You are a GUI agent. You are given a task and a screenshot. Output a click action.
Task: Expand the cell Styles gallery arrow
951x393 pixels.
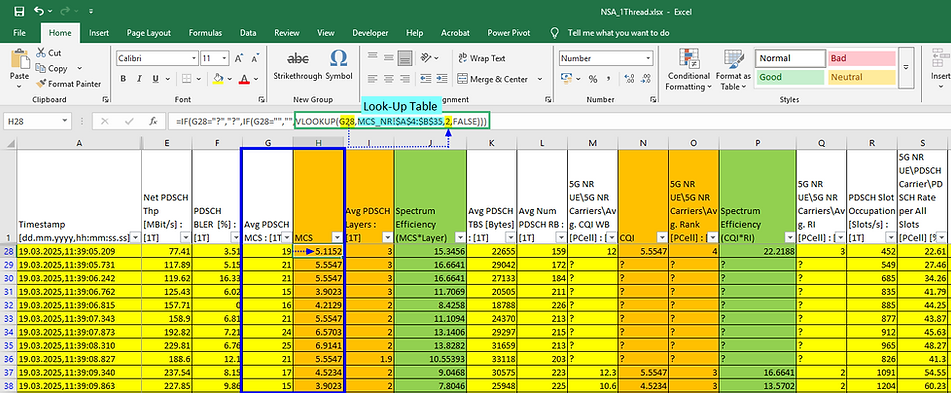click(x=907, y=67)
